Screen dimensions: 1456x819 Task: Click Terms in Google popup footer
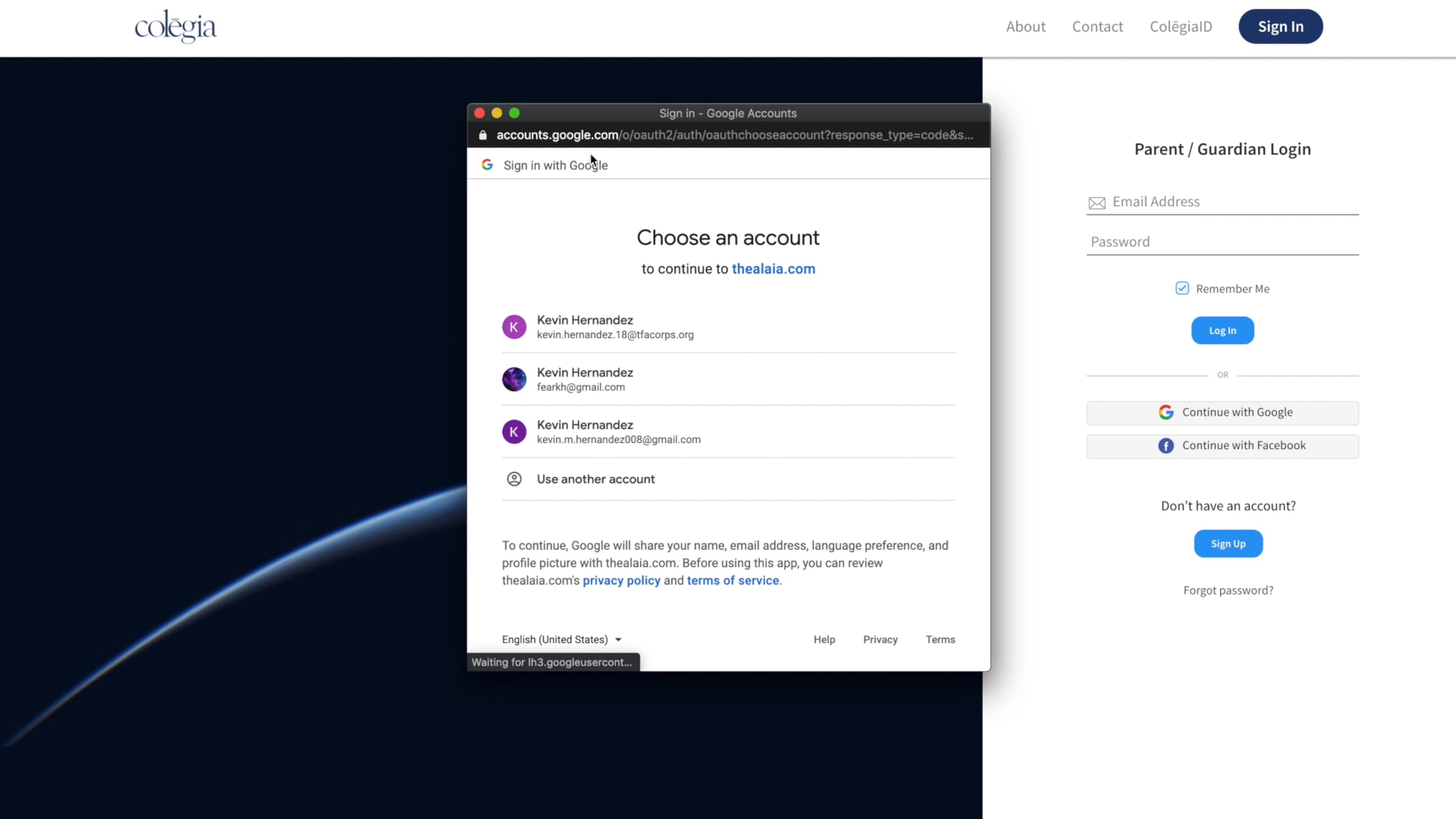[940, 639]
